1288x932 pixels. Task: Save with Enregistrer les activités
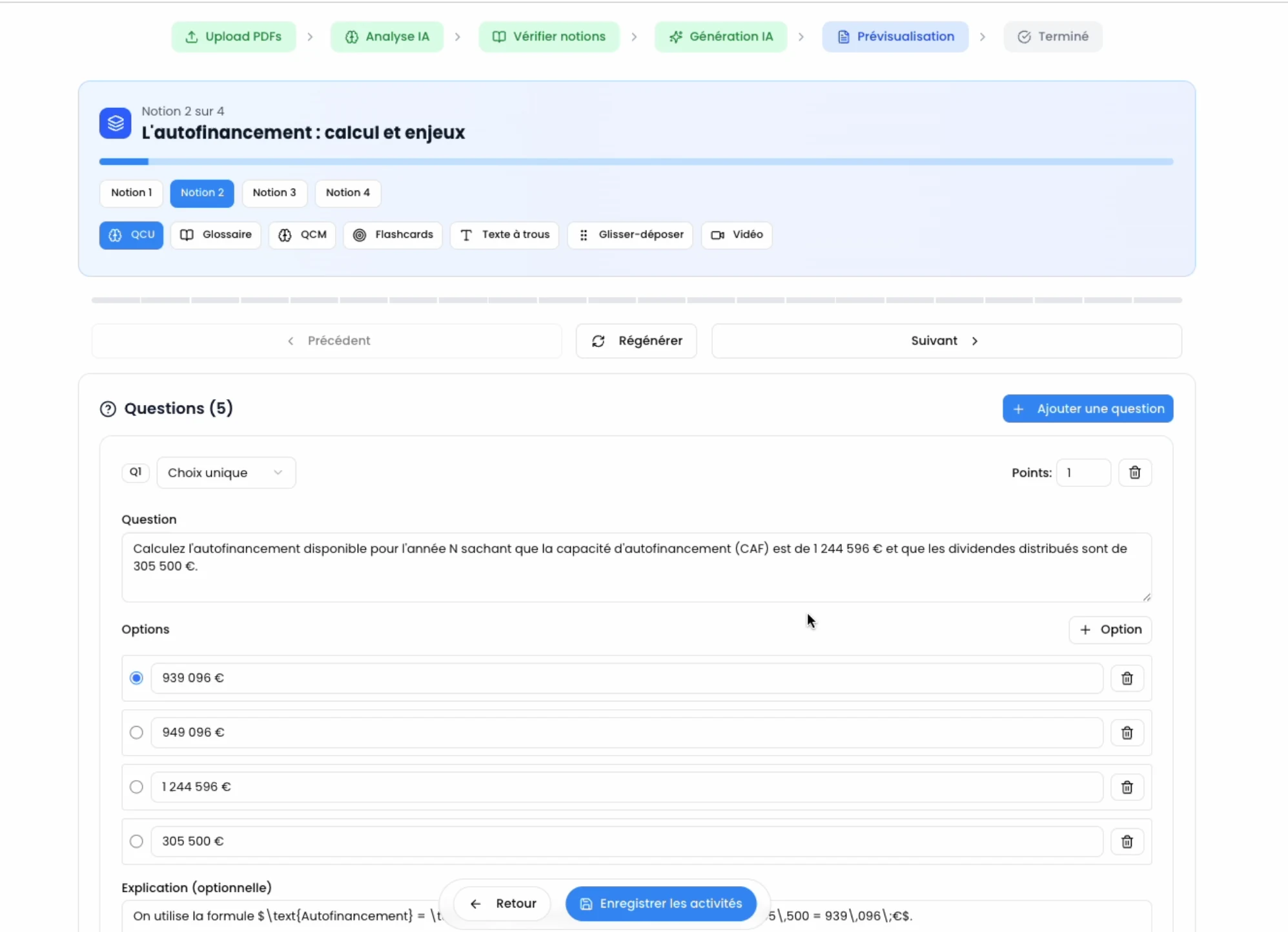click(660, 904)
